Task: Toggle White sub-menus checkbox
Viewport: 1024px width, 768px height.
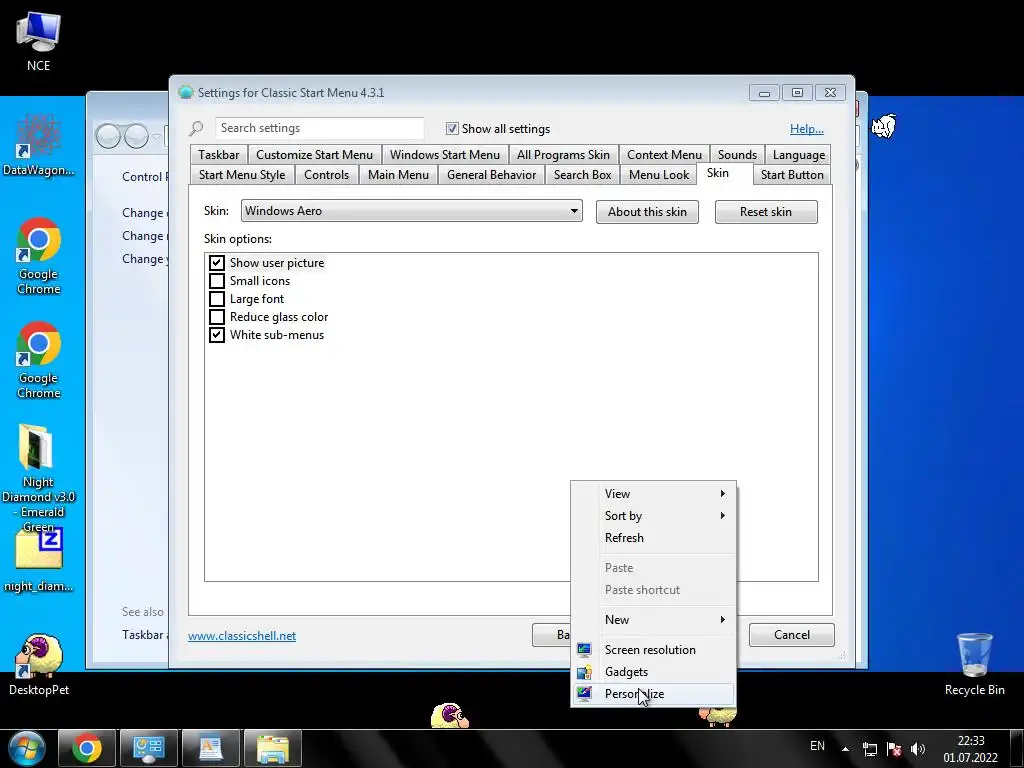Action: point(217,335)
